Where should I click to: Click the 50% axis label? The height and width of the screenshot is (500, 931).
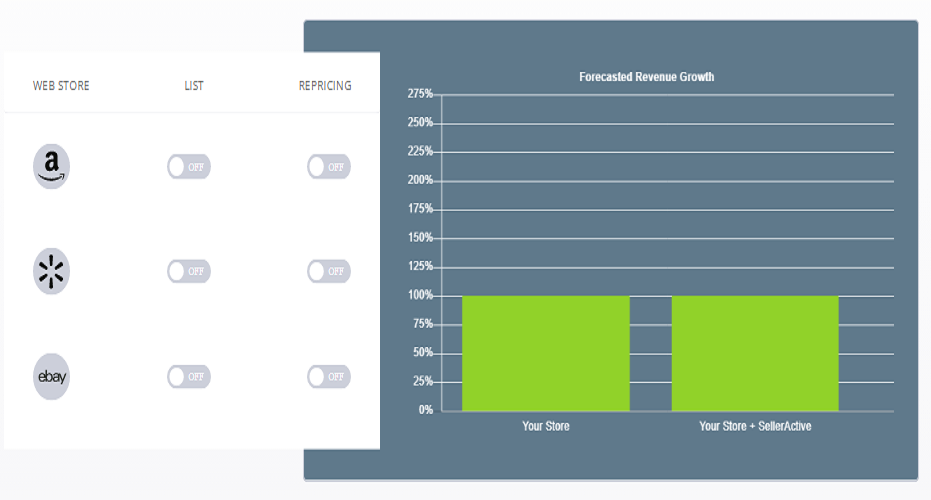[x=423, y=352]
